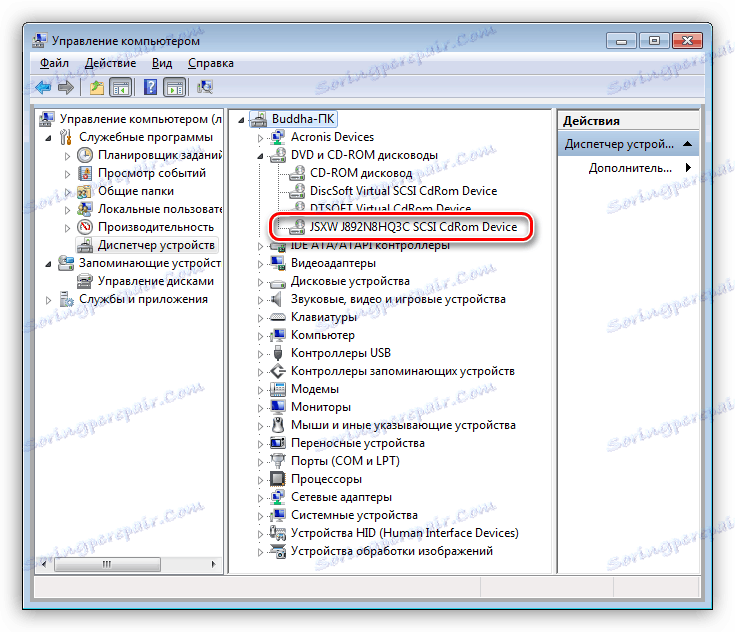Image resolution: width=735 pixels, height=632 pixels.
Task: Click the Диспетчер устройств tree icon
Action: (85, 245)
